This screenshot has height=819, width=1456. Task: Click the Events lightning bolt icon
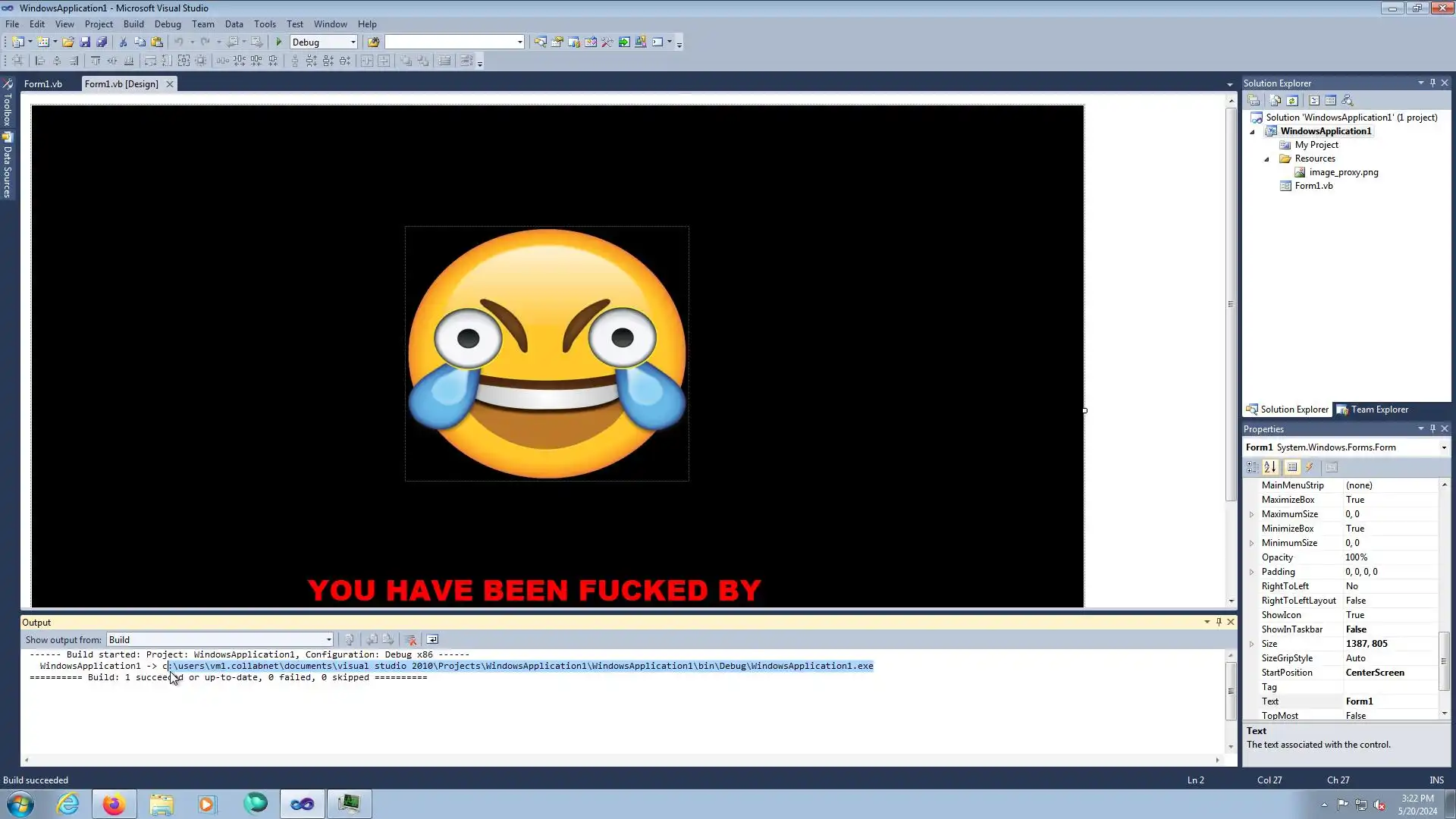point(1310,468)
